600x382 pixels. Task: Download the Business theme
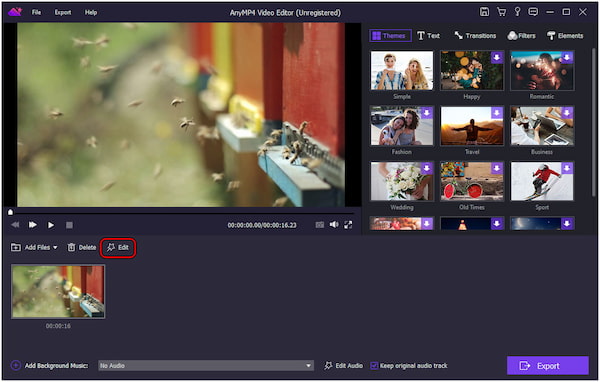[567, 113]
